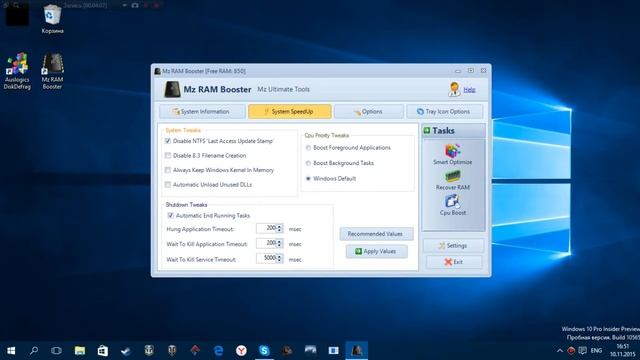Screen dimensions: 640x360
Task: Click the Exit button
Action: tap(453, 262)
